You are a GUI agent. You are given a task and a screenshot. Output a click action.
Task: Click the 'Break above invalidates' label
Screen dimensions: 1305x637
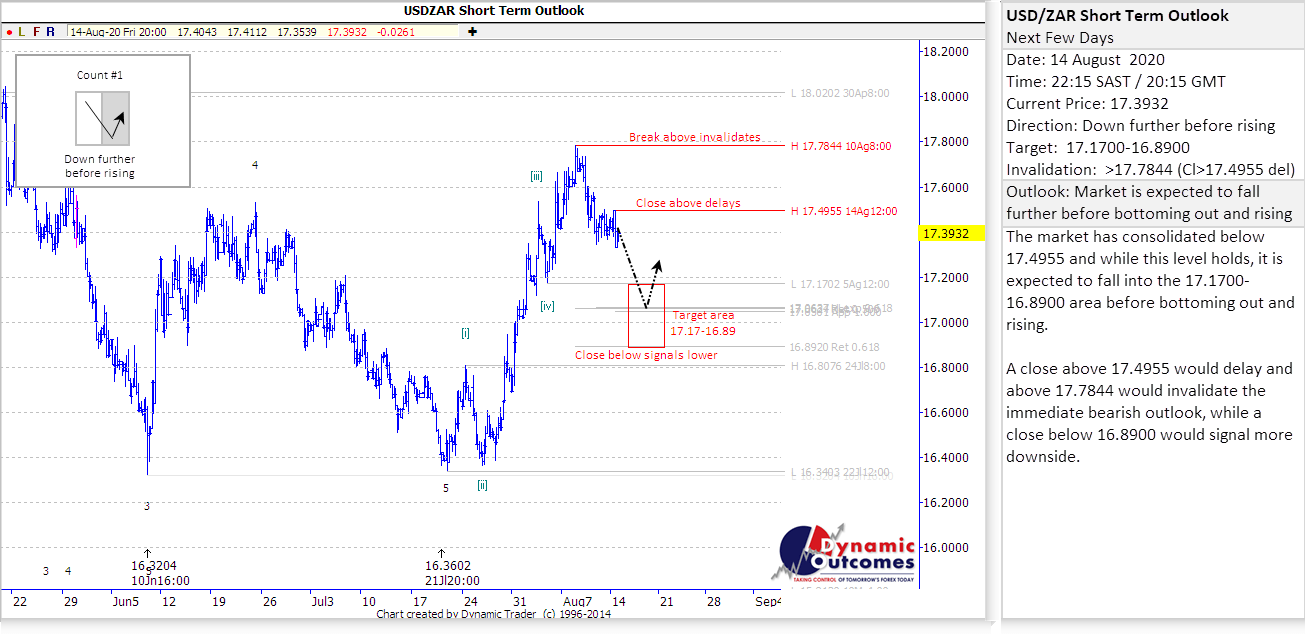coord(694,137)
